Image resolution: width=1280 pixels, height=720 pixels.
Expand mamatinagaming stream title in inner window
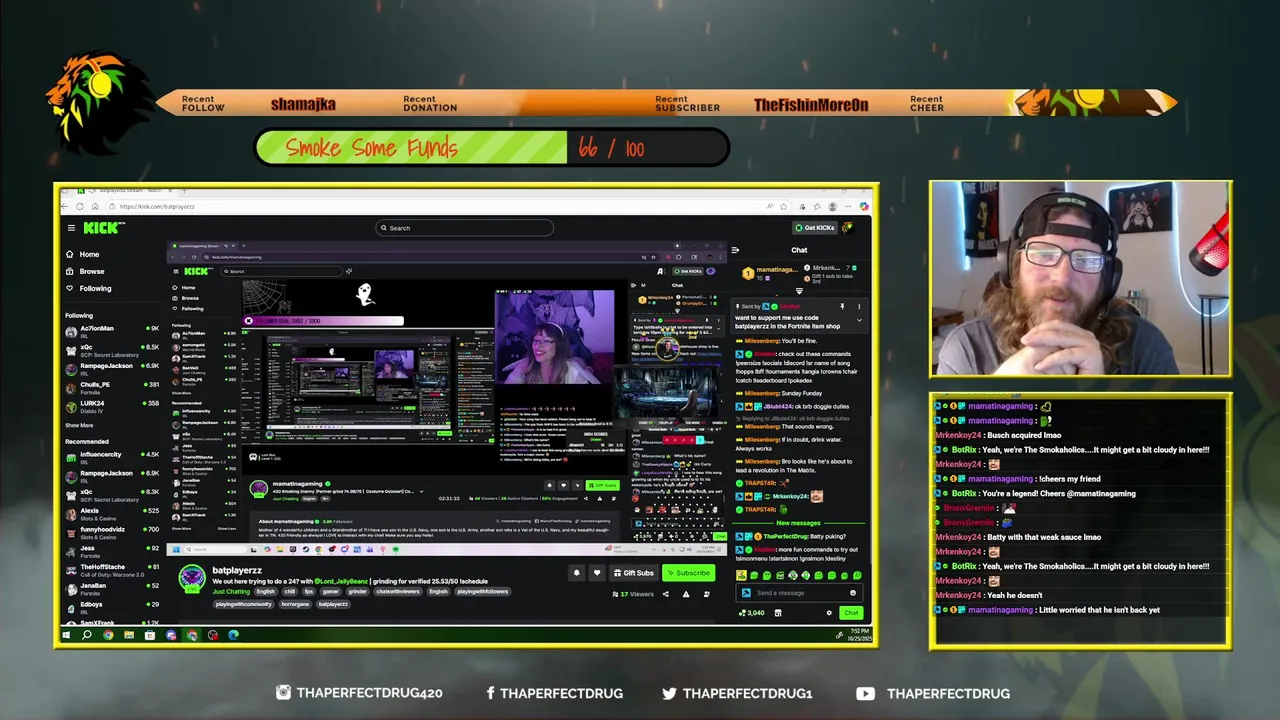(x=421, y=491)
